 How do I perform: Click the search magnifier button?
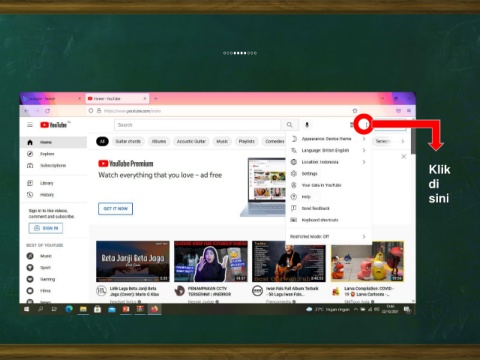click(289, 125)
